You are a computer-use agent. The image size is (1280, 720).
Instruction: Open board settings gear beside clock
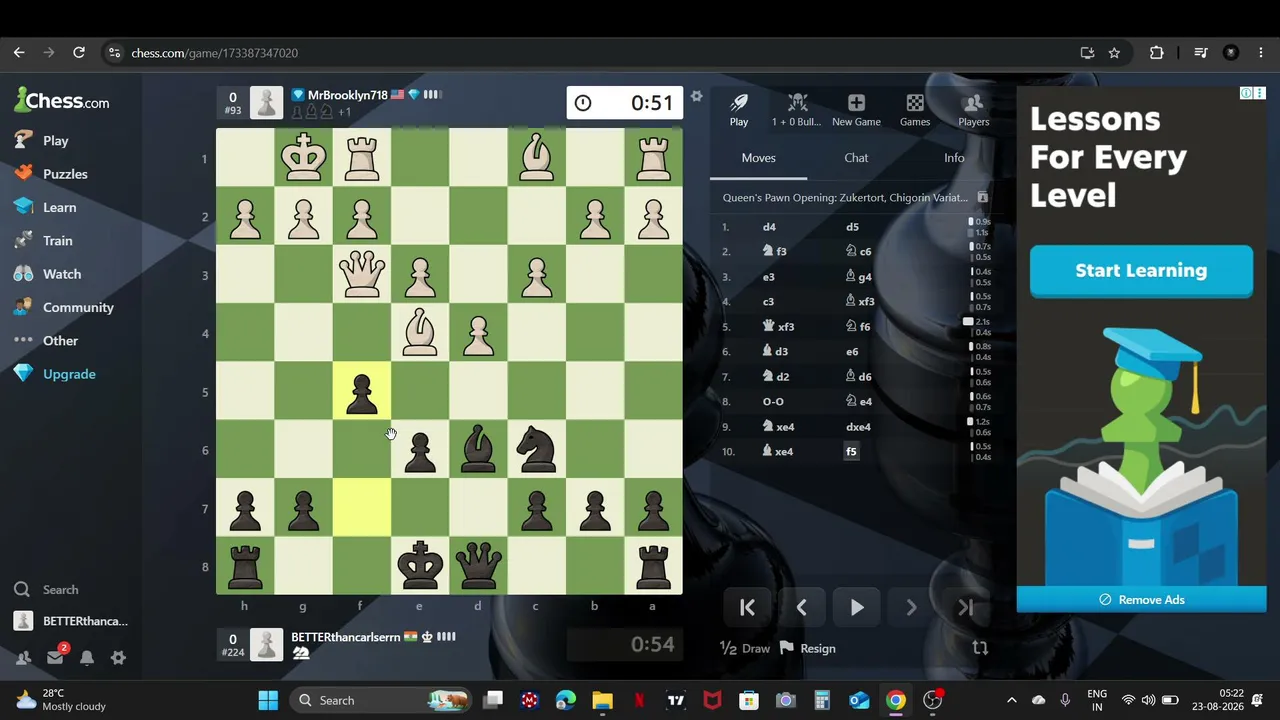[x=697, y=97]
